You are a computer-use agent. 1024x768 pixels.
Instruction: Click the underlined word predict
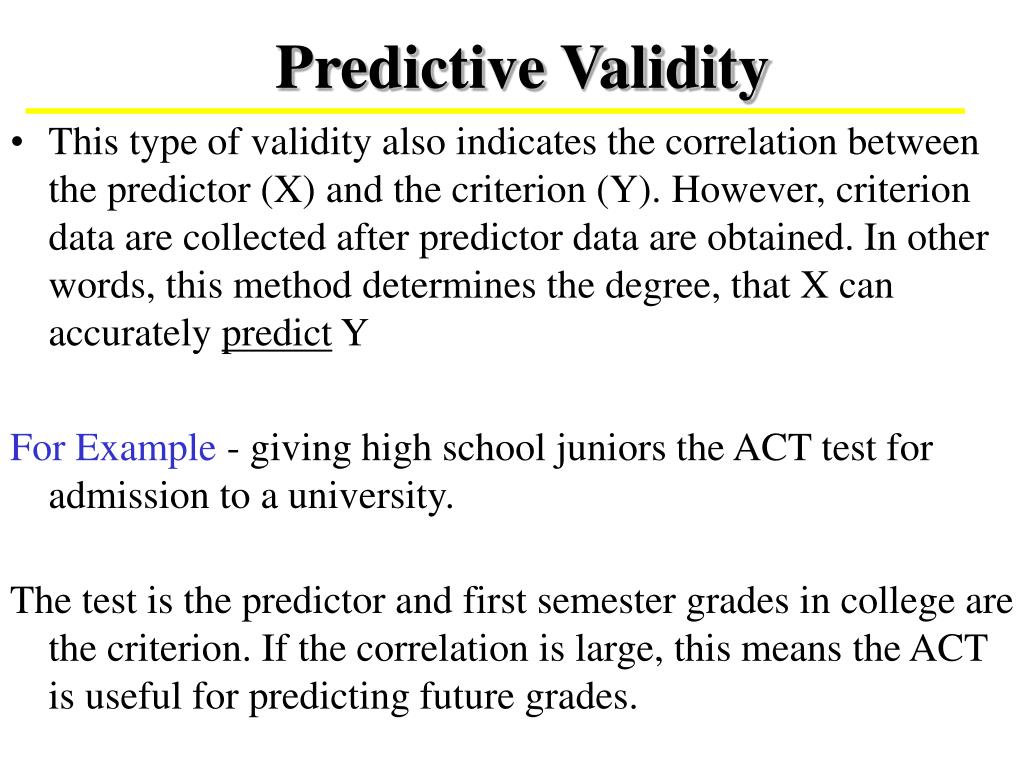(276, 334)
